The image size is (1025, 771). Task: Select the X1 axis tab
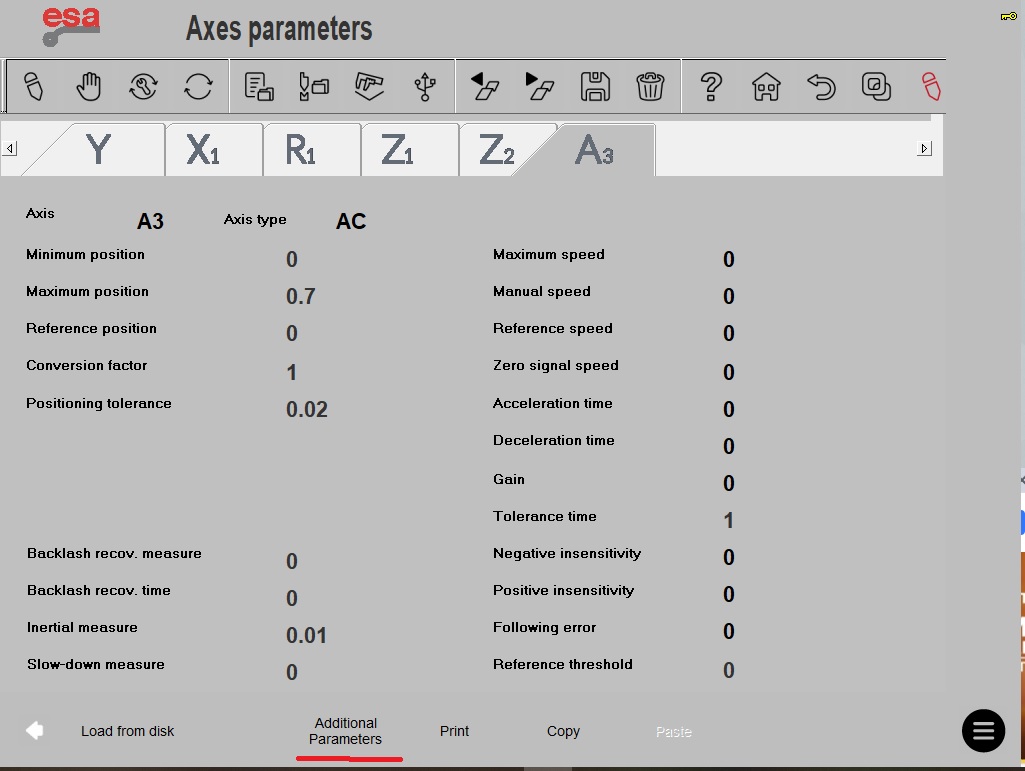203,150
